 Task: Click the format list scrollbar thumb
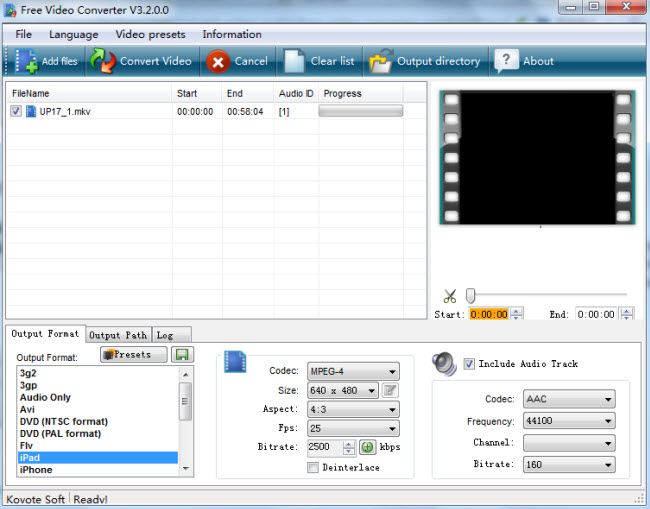pyautogui.click(x=185, y=401)
